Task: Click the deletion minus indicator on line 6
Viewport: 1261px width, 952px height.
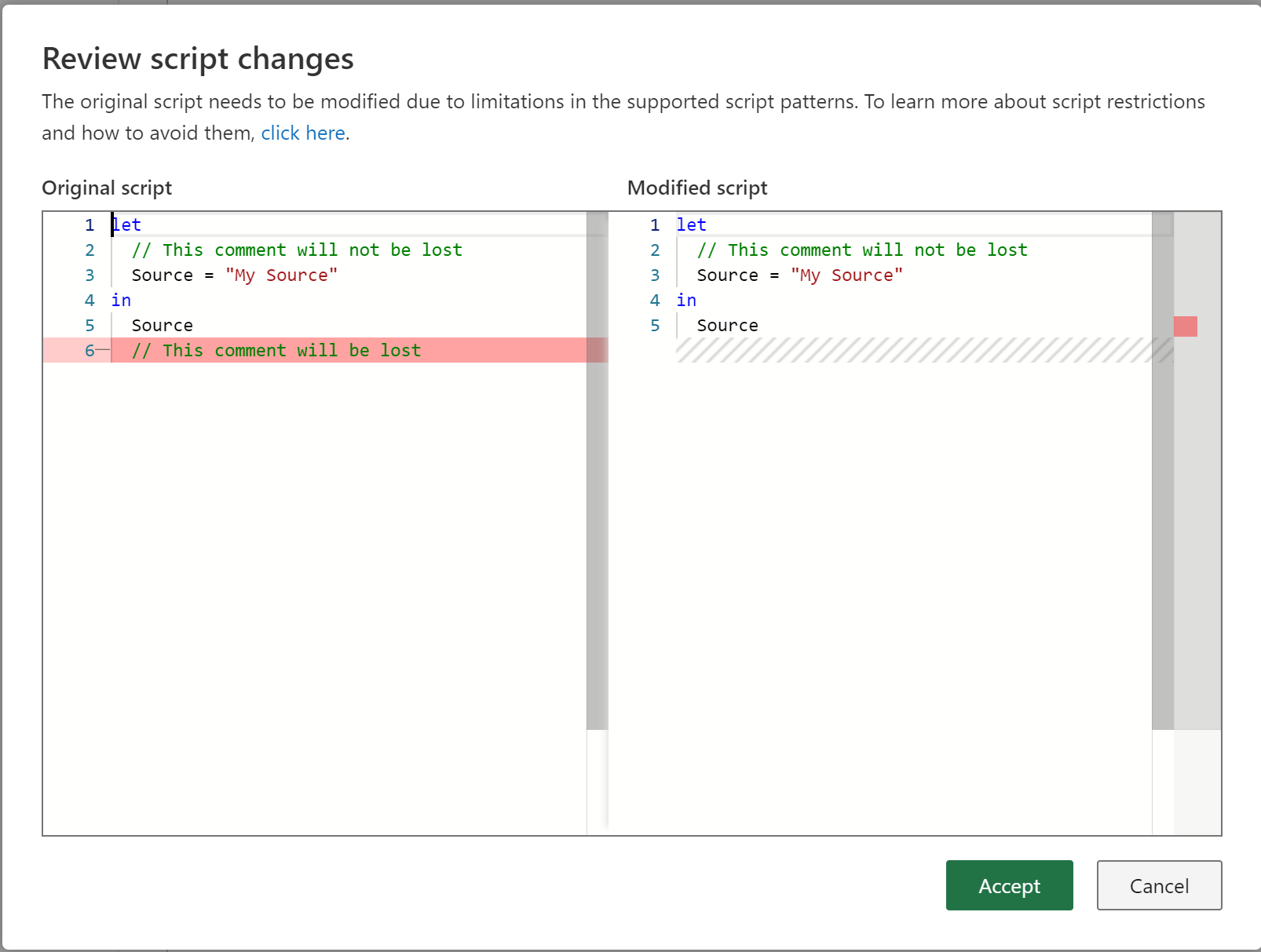Action: [102, 351]
